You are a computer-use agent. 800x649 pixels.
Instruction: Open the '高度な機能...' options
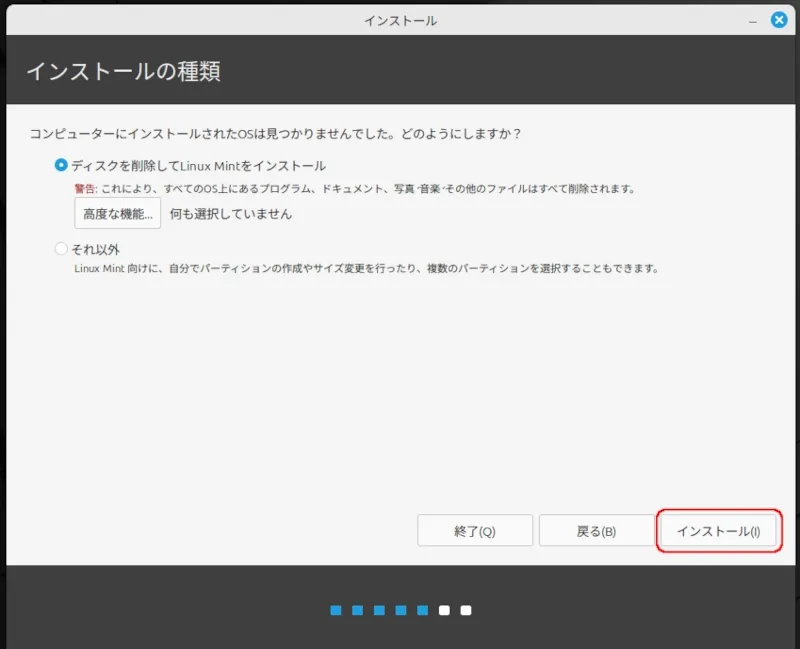[117, 214]
